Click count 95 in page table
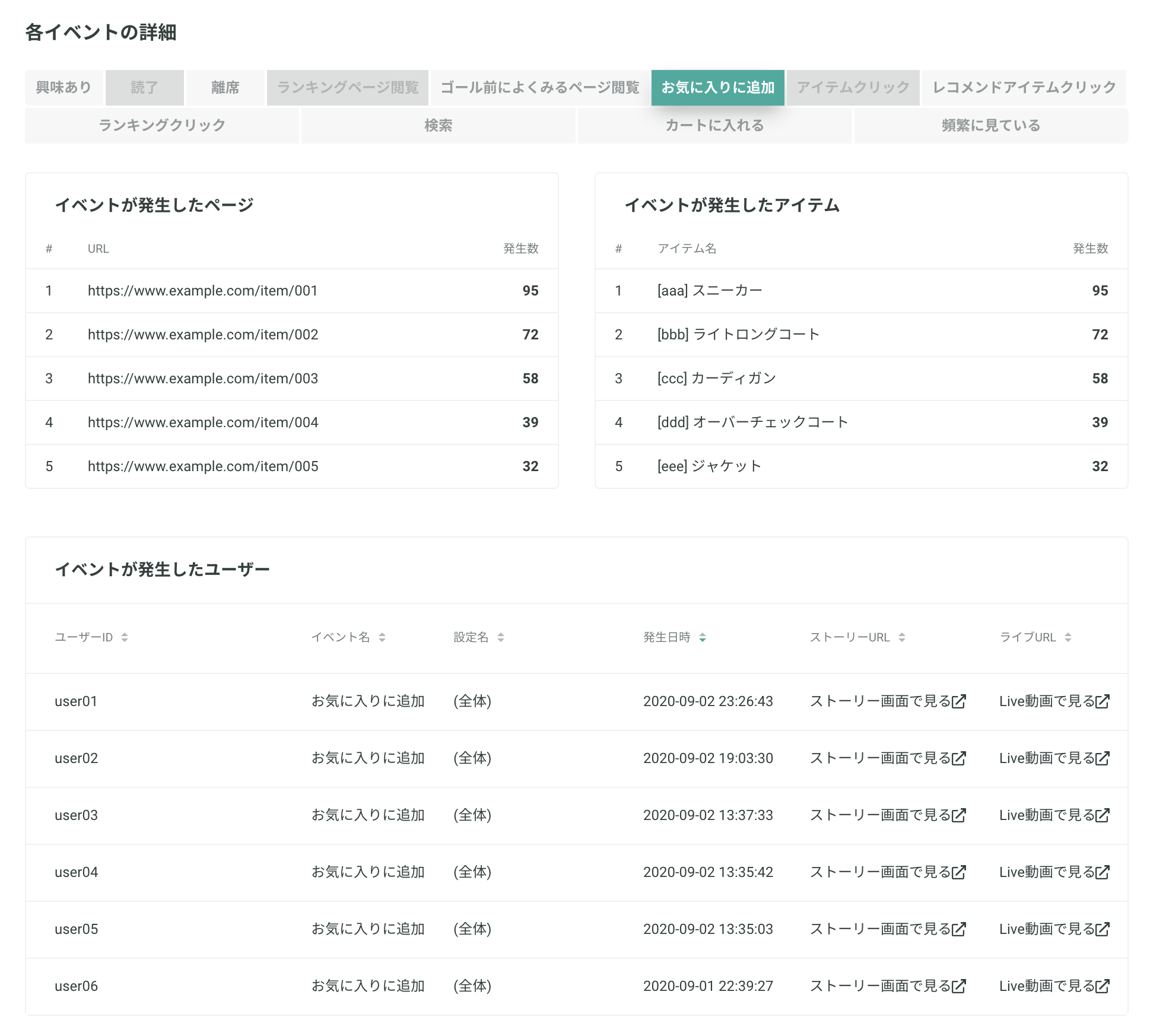Screen dimensions: 1150x1036 click(530, 291)
